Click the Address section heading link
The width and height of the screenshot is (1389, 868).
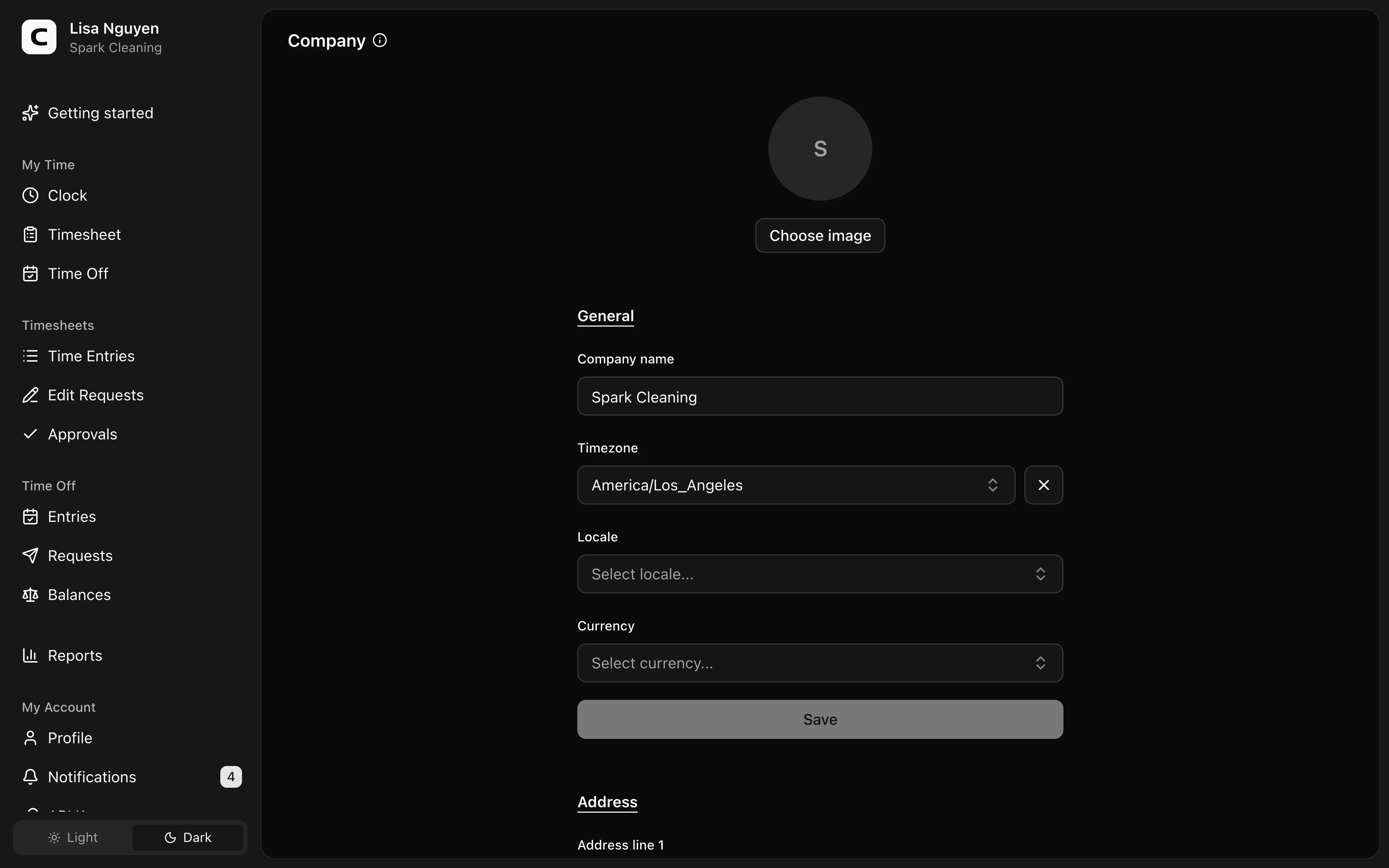pos(607,802)
